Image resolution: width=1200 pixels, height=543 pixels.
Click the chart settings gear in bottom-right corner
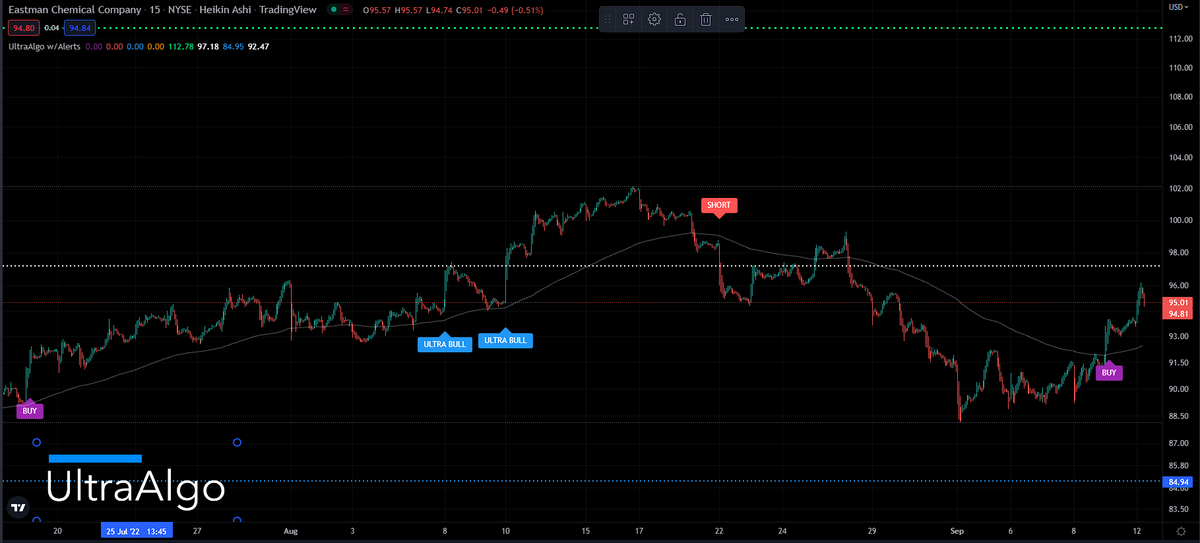(x=1180, y=532)
